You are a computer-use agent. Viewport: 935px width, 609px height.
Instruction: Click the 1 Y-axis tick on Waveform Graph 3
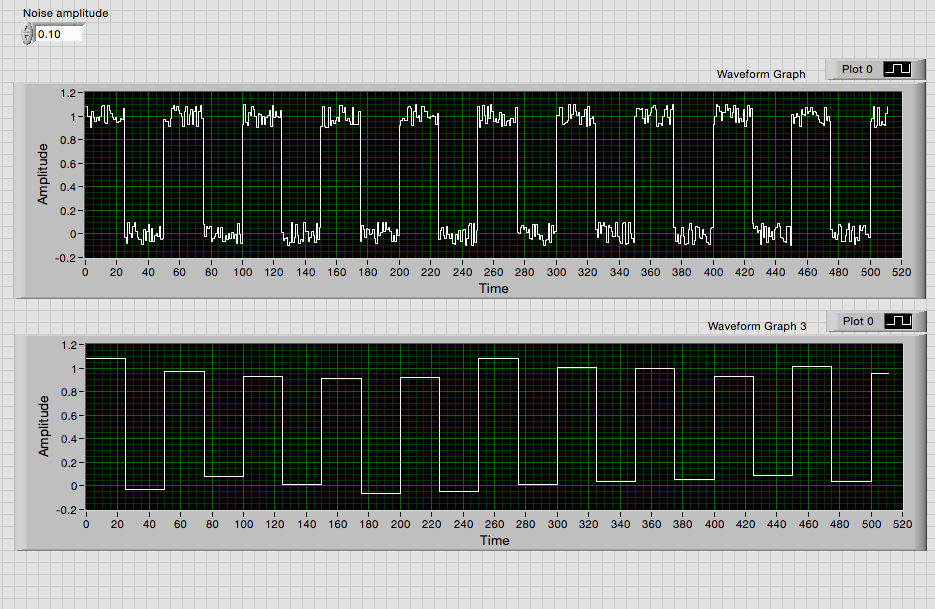coord(75,369)
